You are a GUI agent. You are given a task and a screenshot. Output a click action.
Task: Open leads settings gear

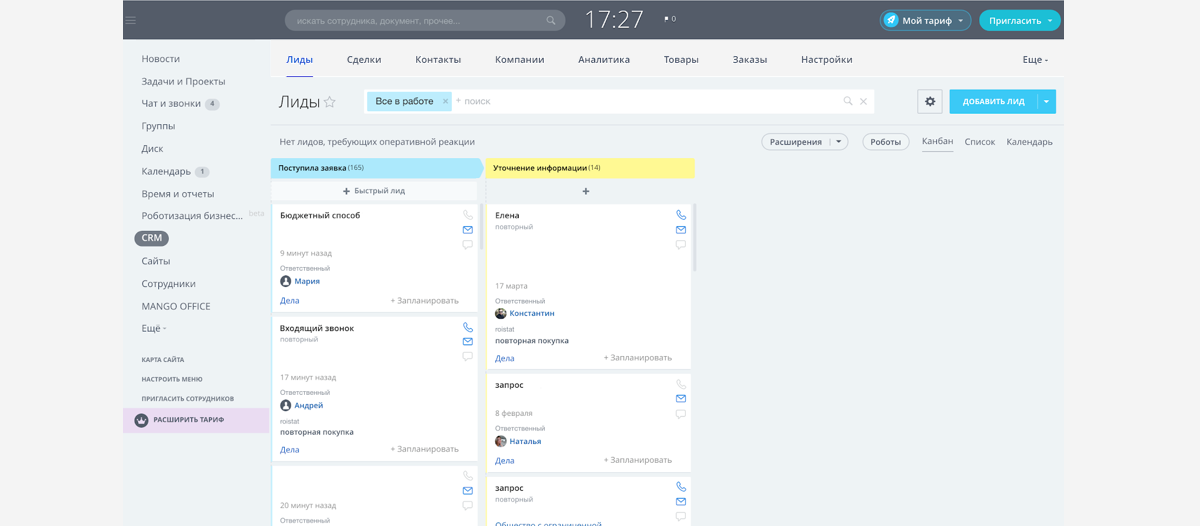click(930, 101)
